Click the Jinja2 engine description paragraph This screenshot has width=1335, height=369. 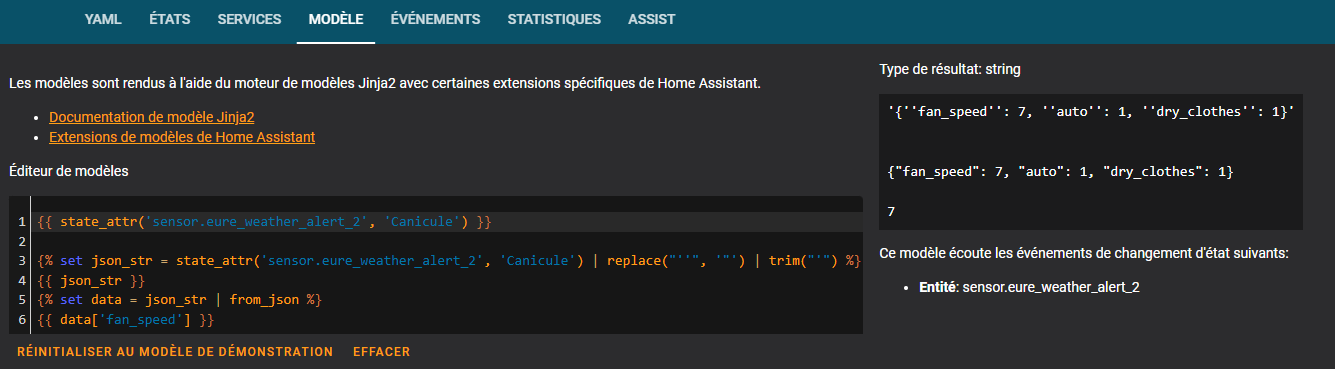pyautogui.click(x=385, y=82)
